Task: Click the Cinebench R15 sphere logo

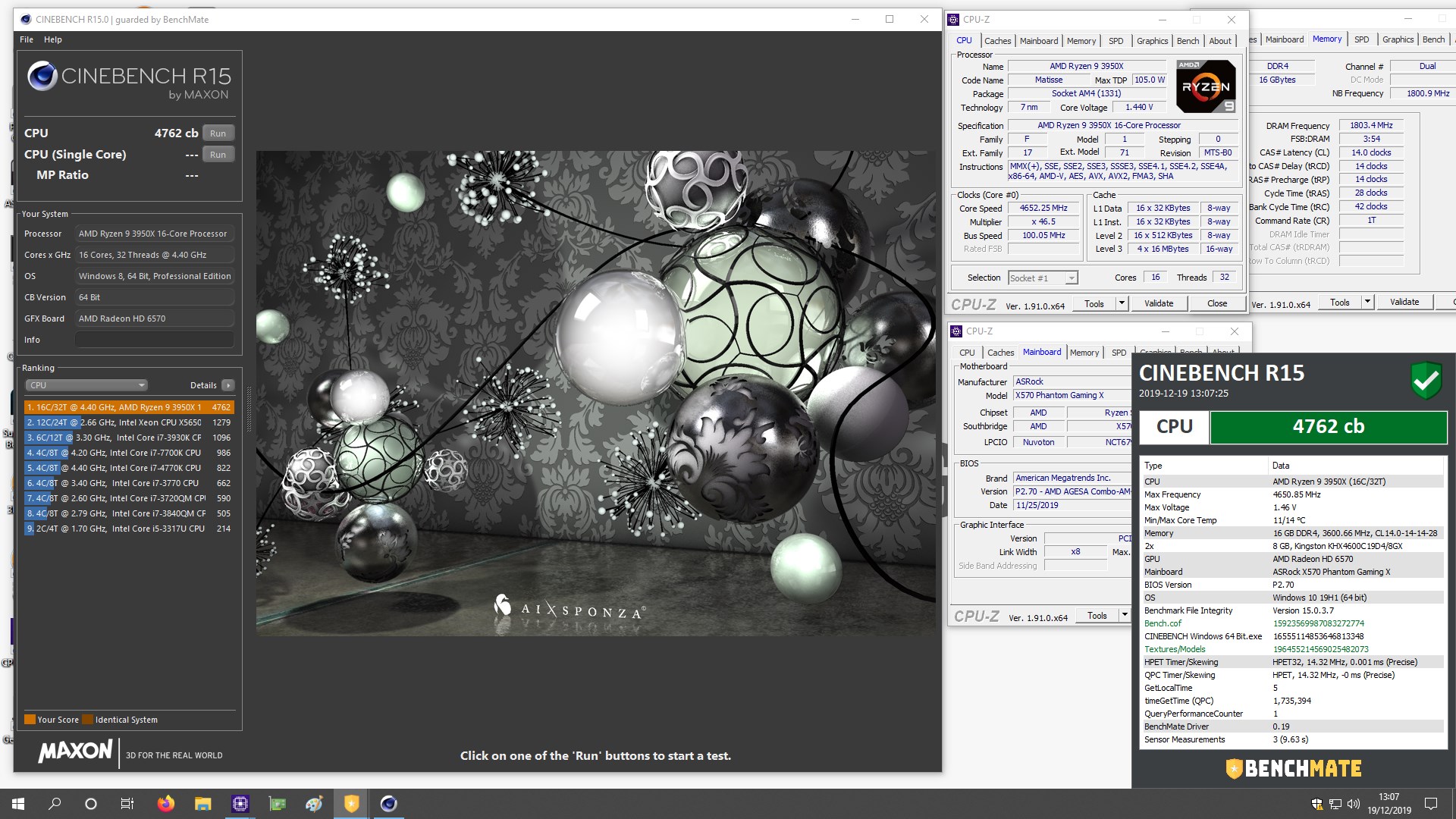Action: pos(42,76)
